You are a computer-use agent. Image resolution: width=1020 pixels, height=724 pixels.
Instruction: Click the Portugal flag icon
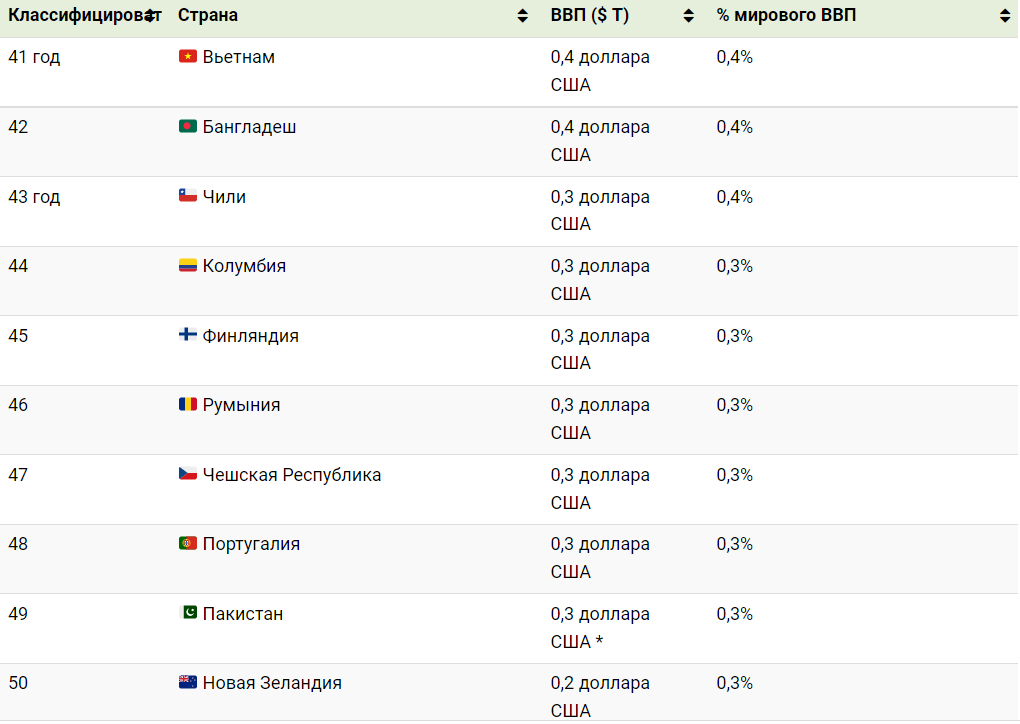tap(187, 544)
